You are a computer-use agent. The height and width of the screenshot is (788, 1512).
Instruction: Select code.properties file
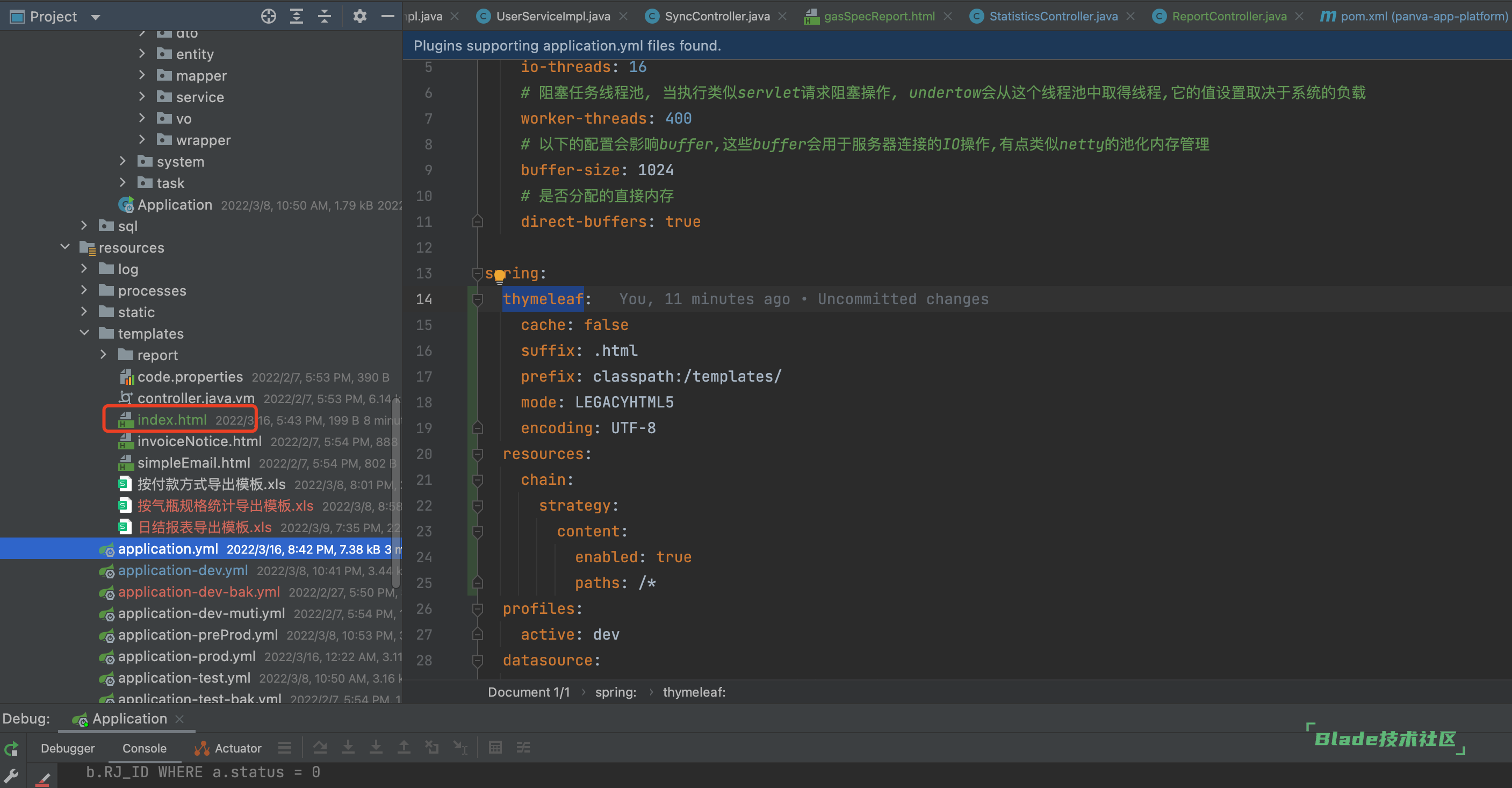coord(190,376)
